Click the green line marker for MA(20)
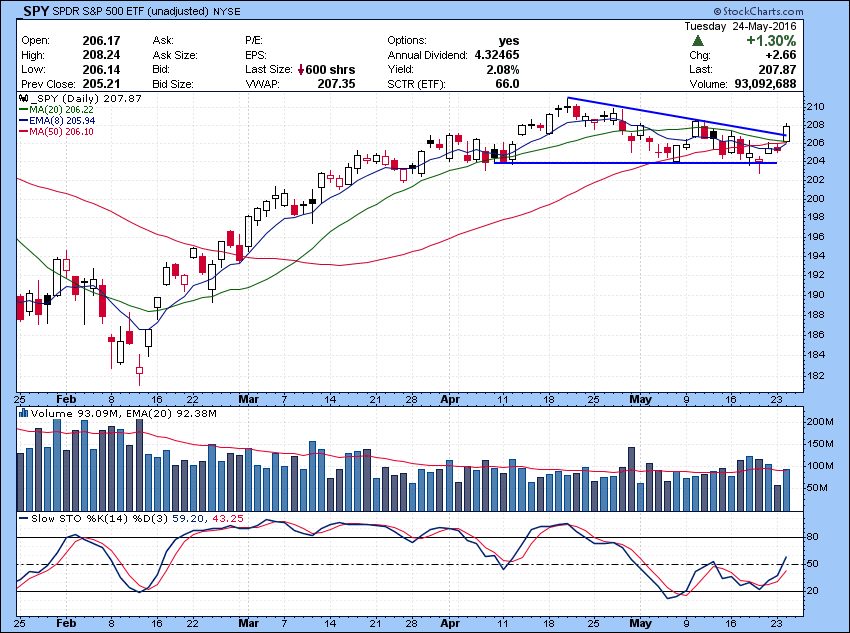Screen dimensions: 850x633 pos(24,109)
